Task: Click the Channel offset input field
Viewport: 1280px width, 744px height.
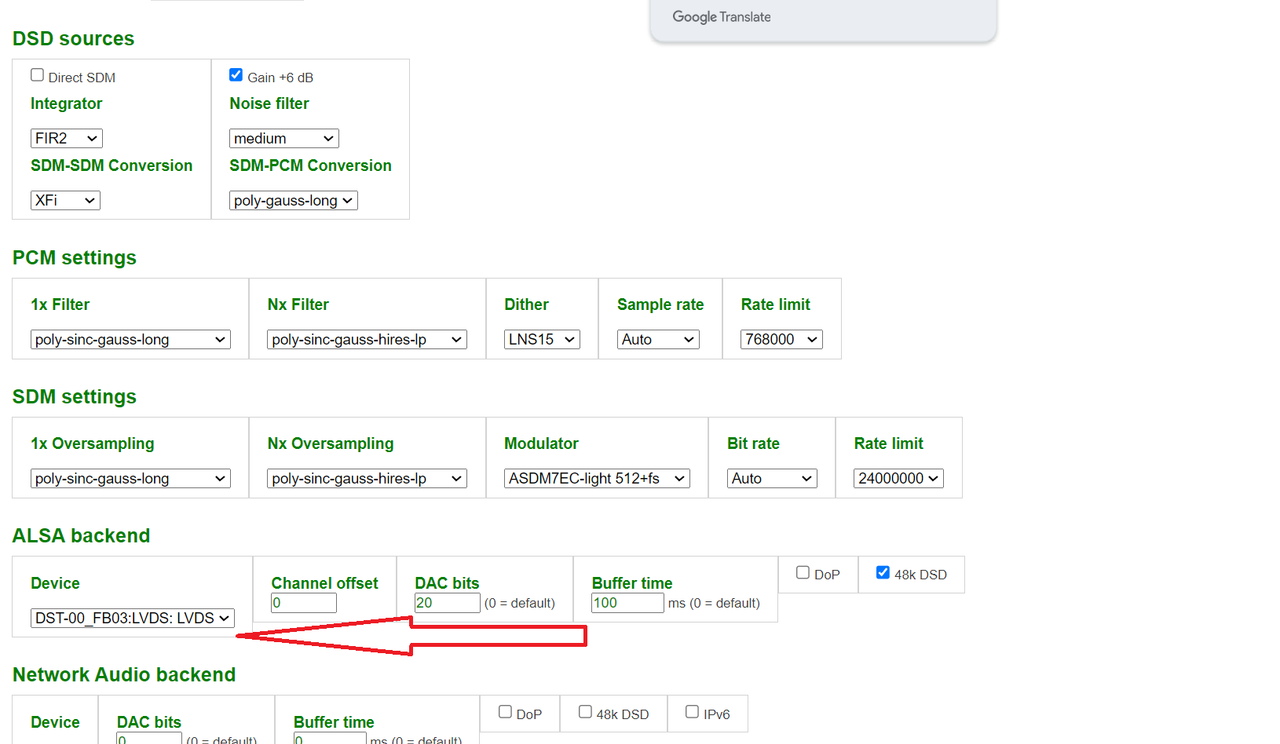Action: pyautogui.click(x=304, y=603)
